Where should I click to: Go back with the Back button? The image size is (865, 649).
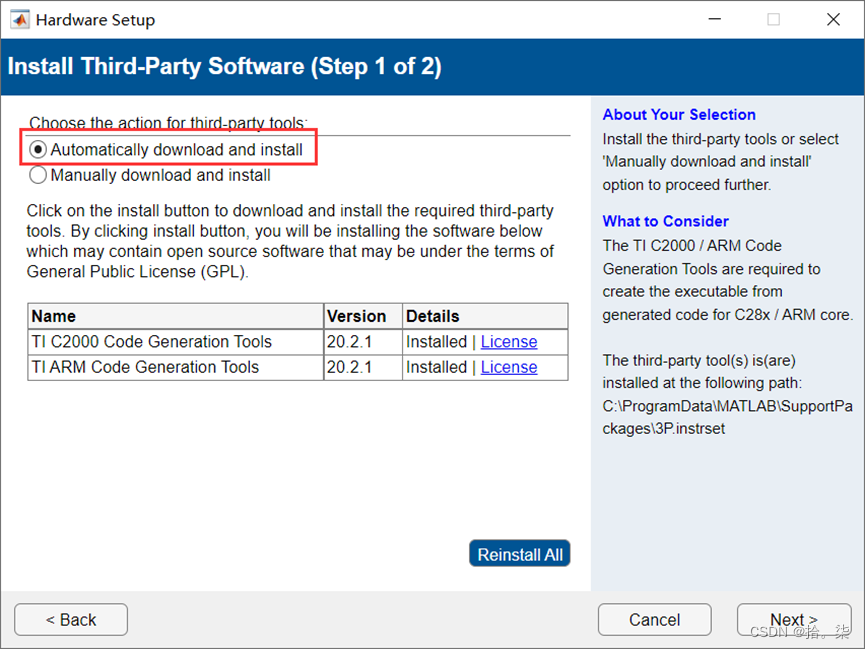click(x=71, y=620)
